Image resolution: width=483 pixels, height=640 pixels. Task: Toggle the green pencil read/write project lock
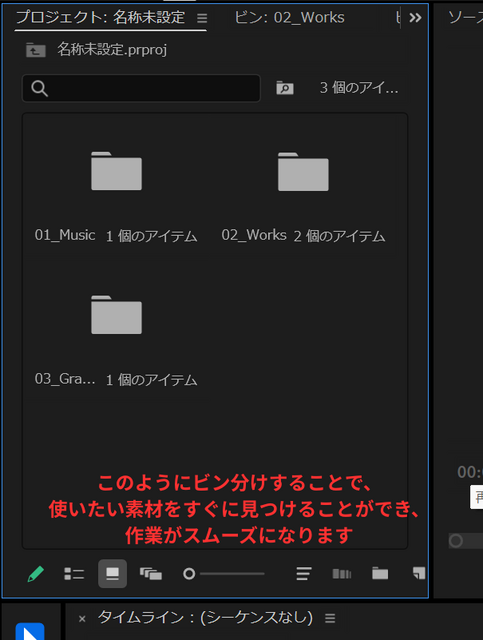tap(36, 574)
